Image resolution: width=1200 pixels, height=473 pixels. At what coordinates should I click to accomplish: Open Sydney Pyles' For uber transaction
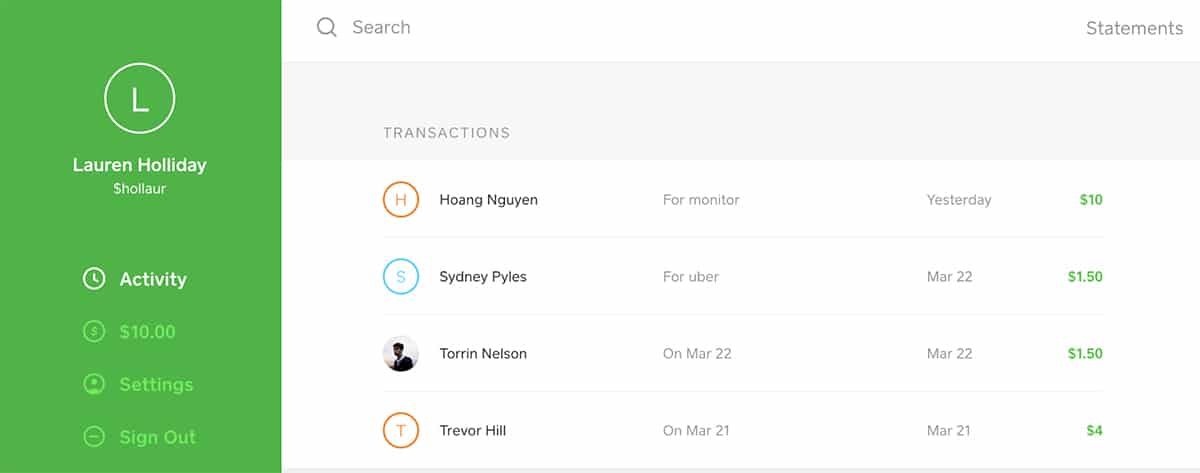691,277
